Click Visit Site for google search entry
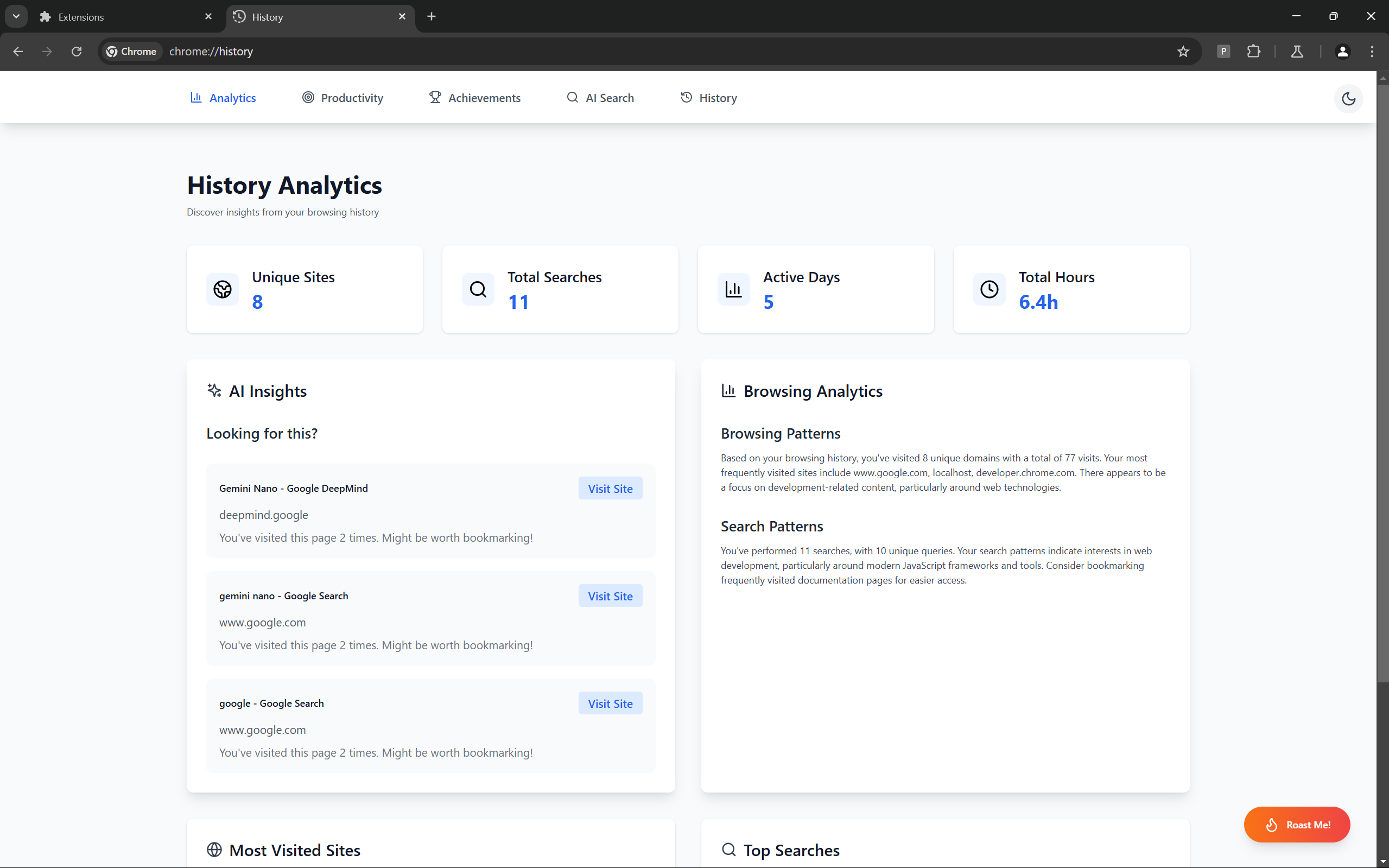This screenshot has height=868, width=1389. [x=610, y=703]
